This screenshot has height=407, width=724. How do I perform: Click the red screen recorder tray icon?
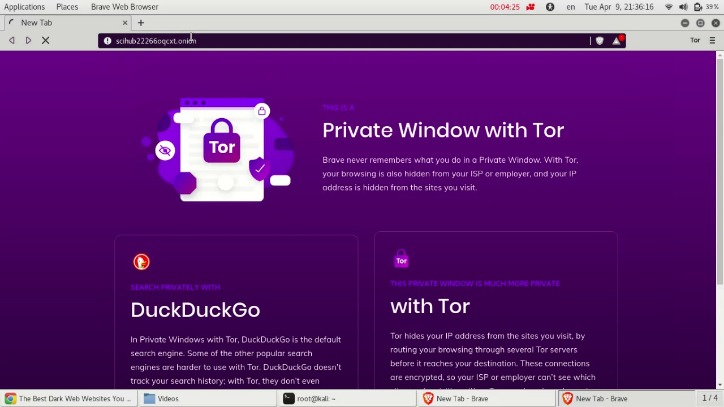531,7
